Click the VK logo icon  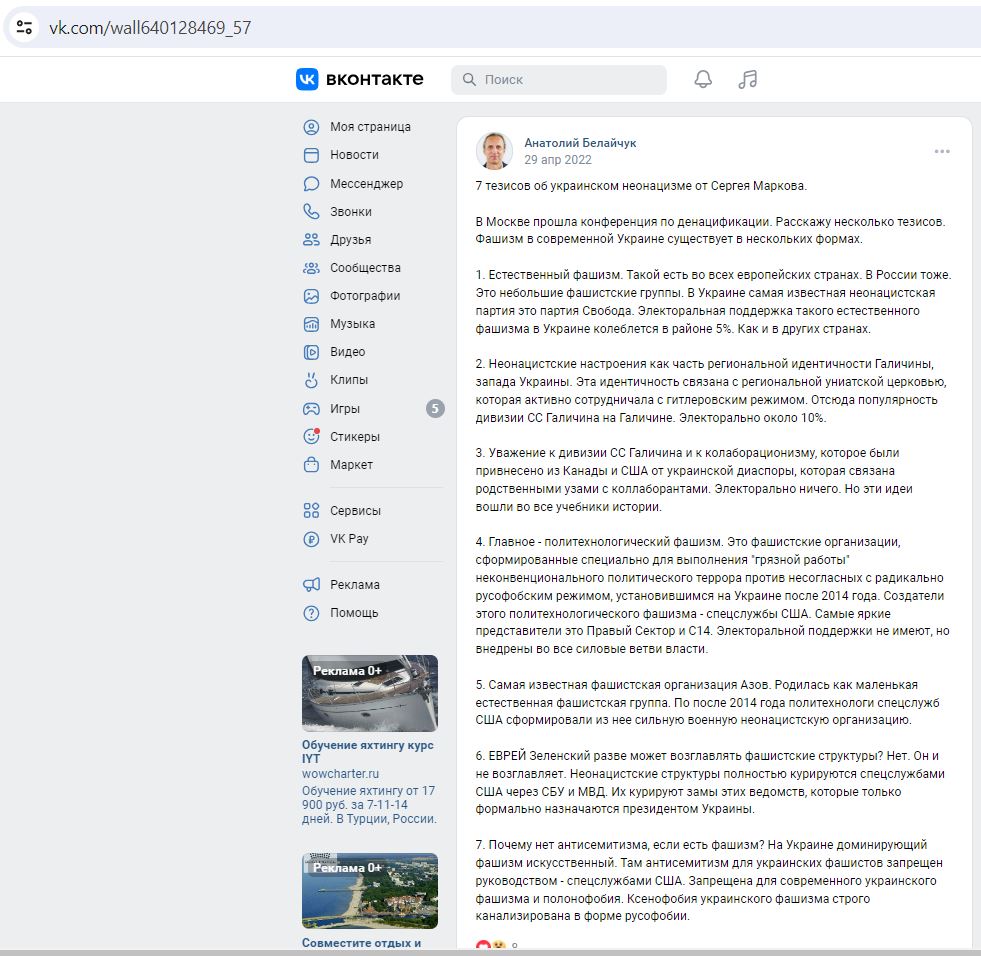(x=307, y=79)
